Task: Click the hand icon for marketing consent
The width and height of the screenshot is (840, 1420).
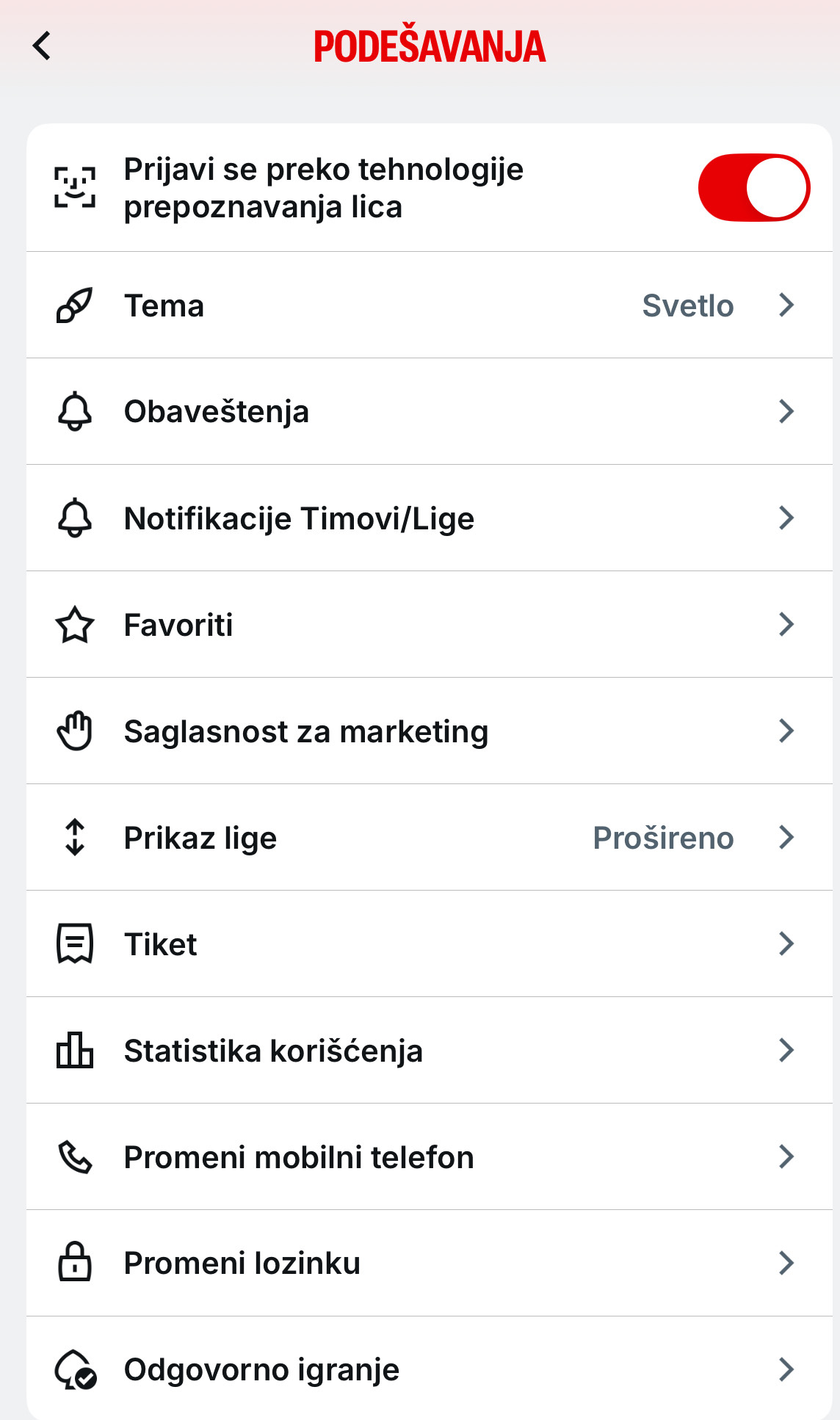Action: (75, 731)
